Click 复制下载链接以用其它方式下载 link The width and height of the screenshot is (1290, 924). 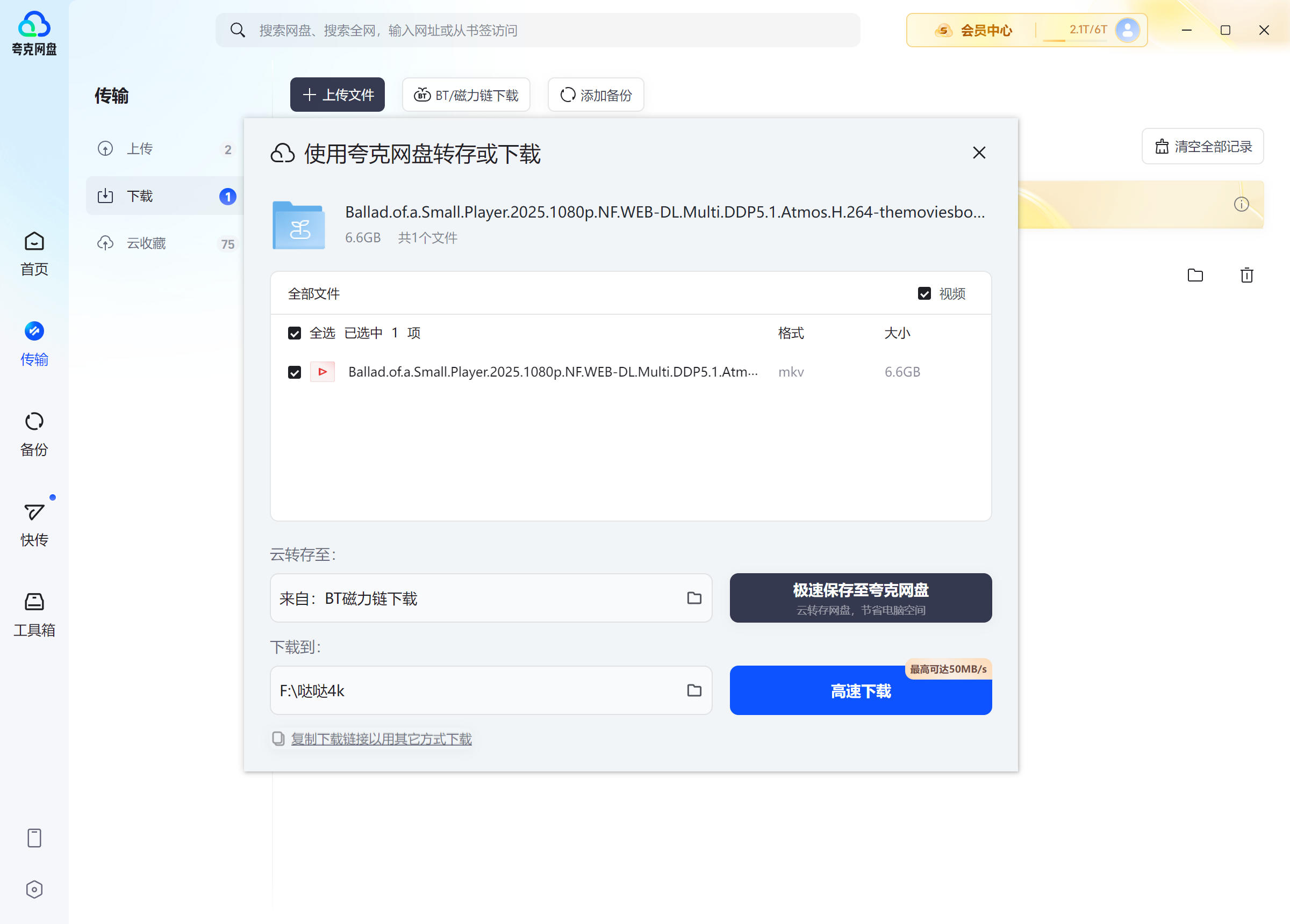point(381,739)
